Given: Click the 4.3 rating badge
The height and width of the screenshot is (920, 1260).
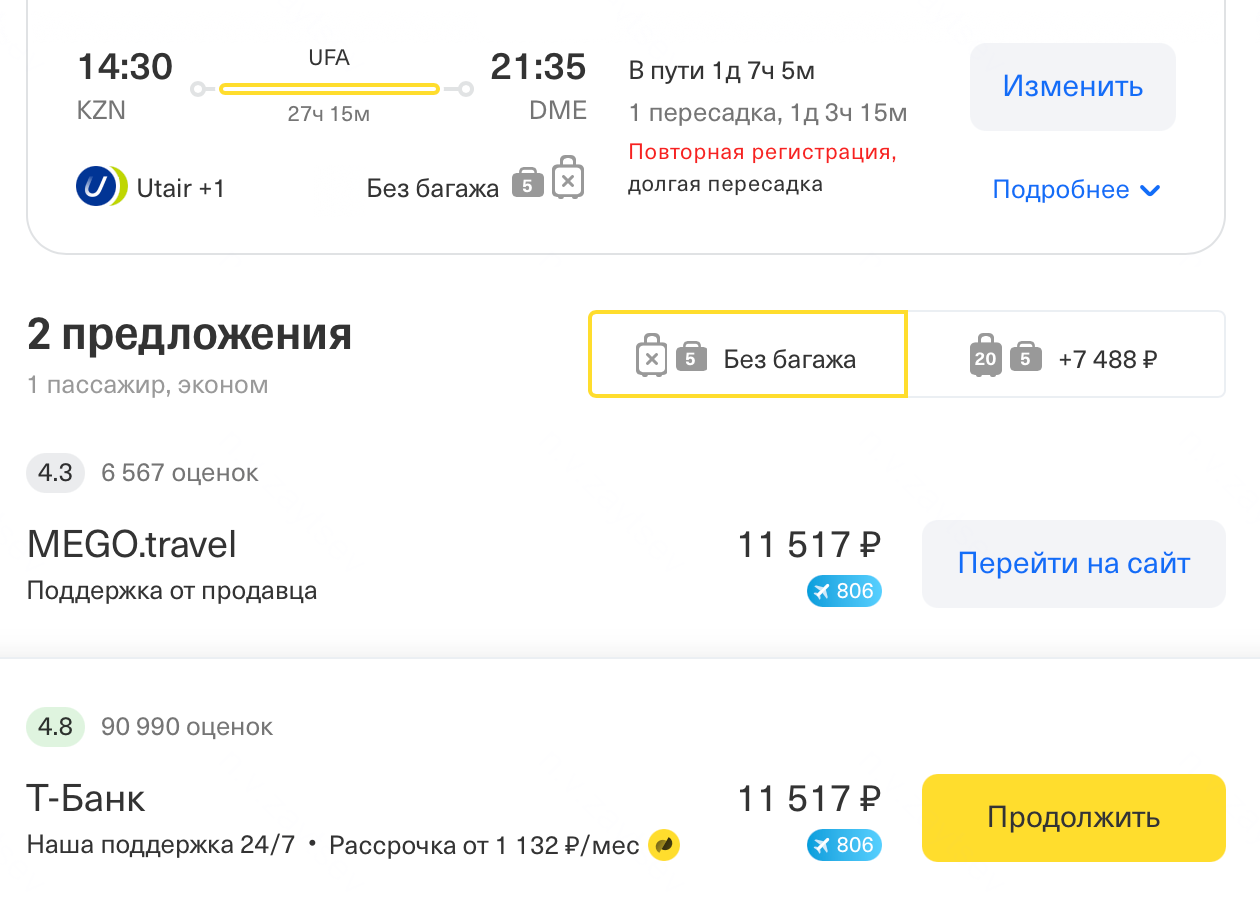Looking at the screenshot, I should [x=55, y=472].
